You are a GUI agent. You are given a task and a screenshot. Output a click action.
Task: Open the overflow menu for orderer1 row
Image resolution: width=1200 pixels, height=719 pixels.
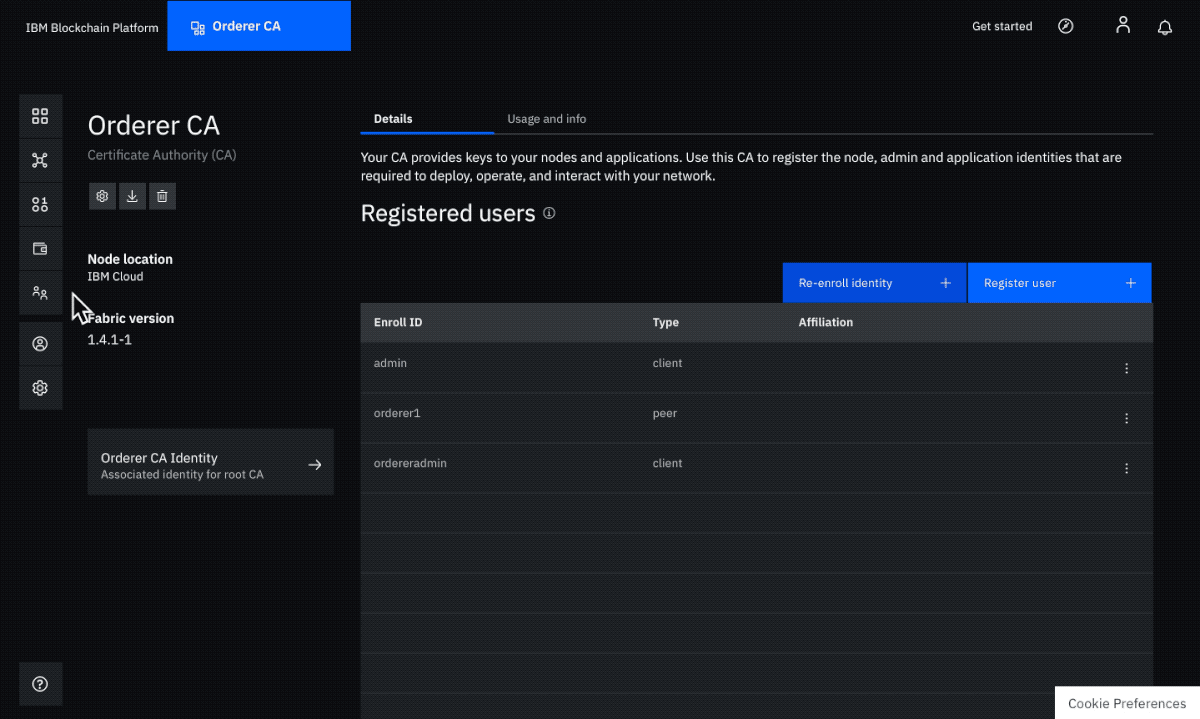point(1126,418)
